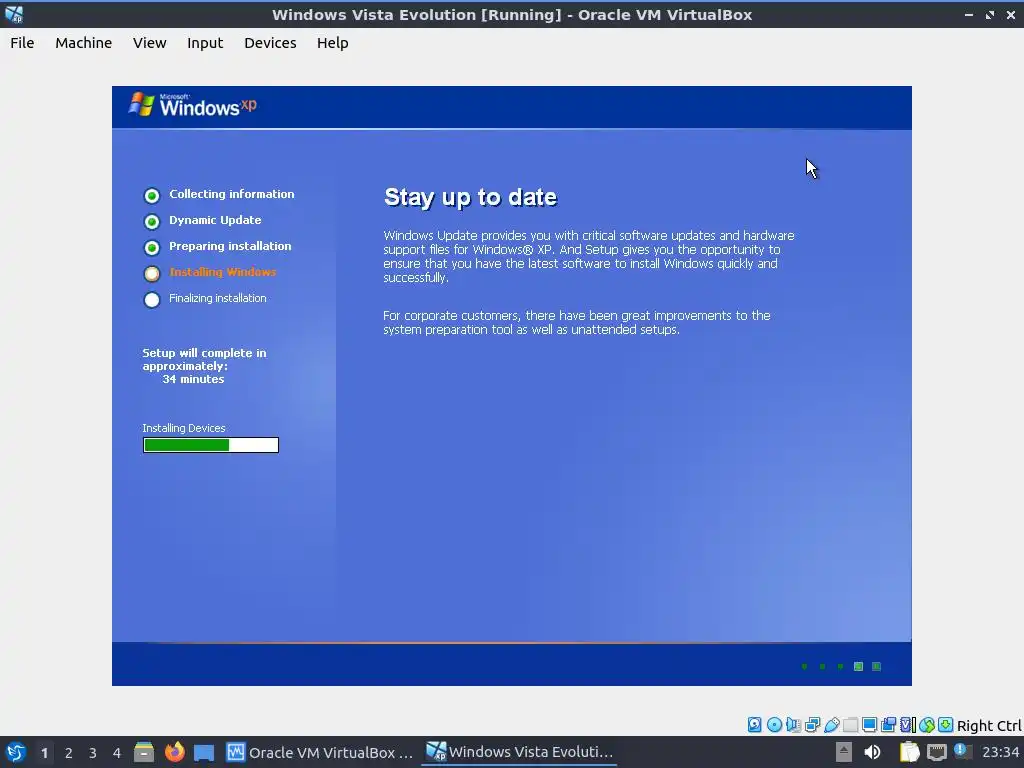Screen dimensions: 1024x768
Task: Open the optical drive status icon
Action: pyautogui.click(x=774, y=724)
